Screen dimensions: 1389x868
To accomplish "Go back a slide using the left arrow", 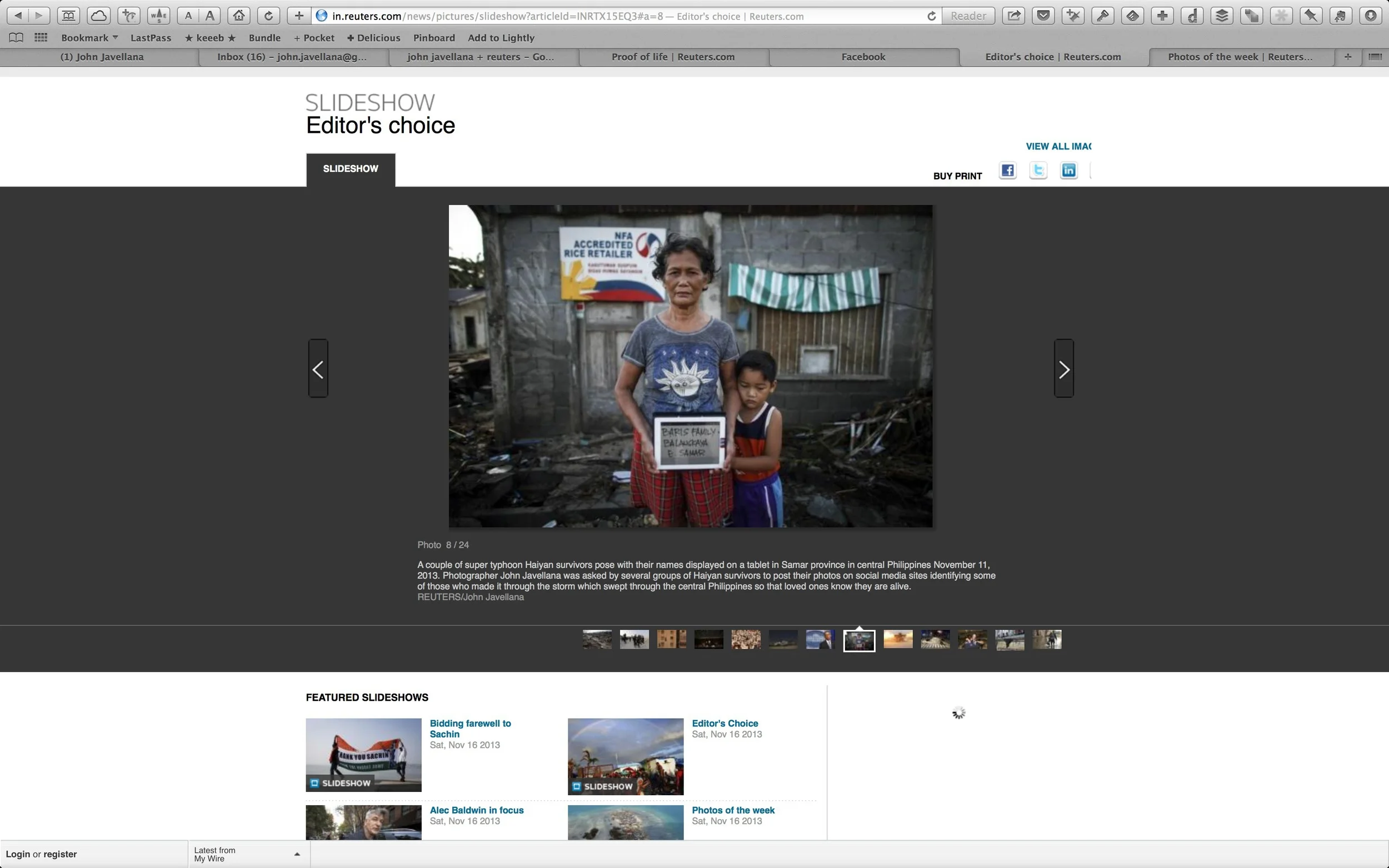I will pyautogui.click(x=319, y=368).
